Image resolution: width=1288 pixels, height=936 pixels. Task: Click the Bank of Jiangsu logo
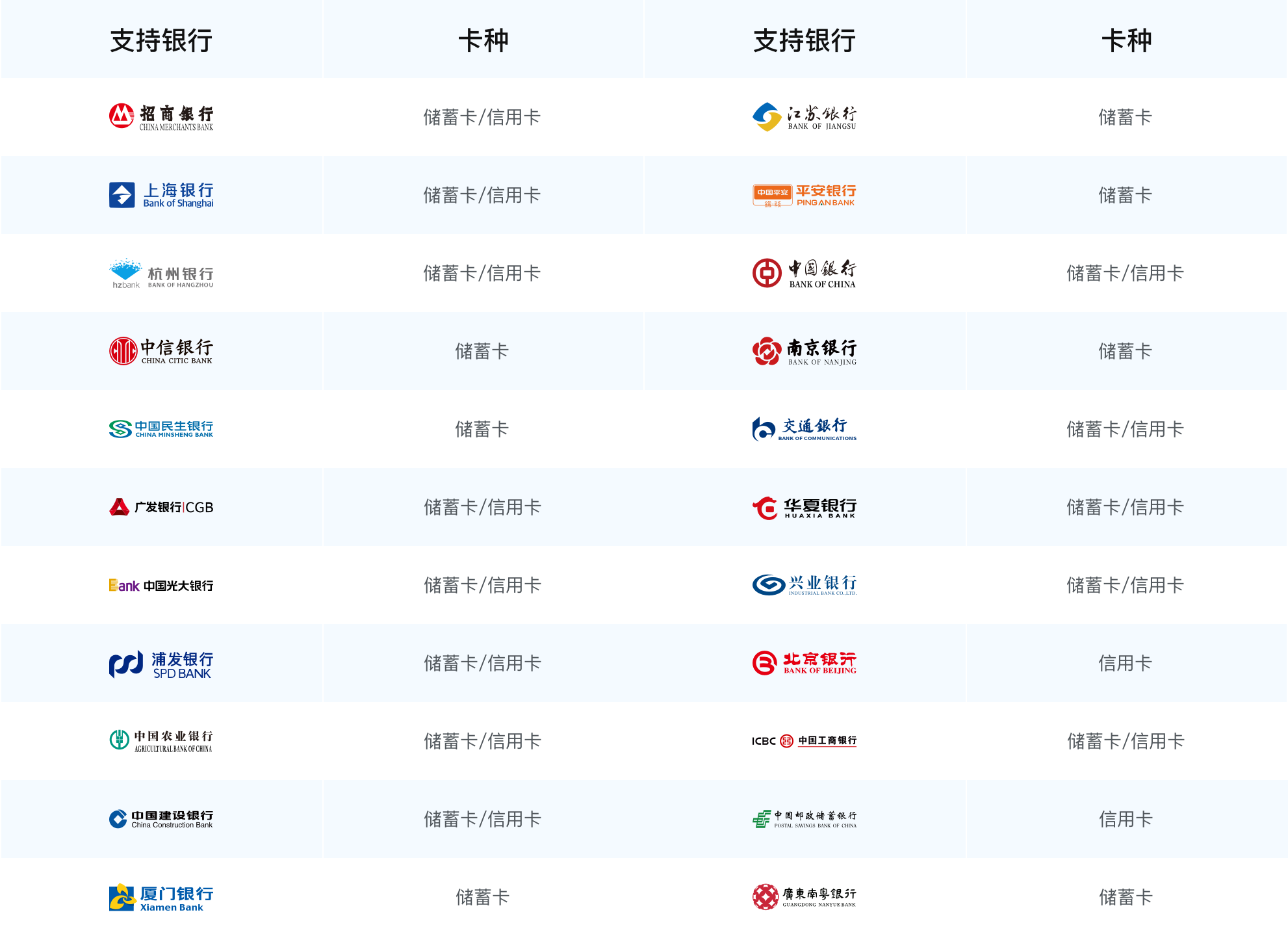coord(805,117)
